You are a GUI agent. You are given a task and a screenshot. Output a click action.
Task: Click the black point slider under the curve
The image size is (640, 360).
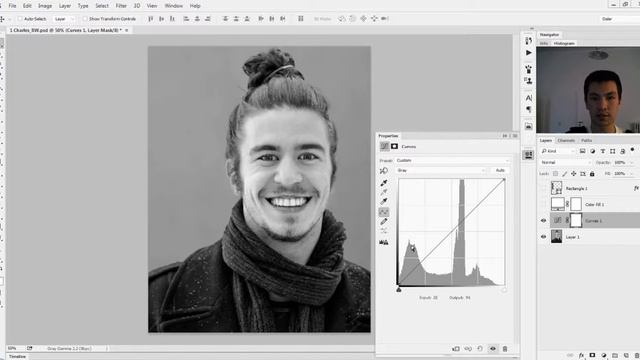click(399, 290)
